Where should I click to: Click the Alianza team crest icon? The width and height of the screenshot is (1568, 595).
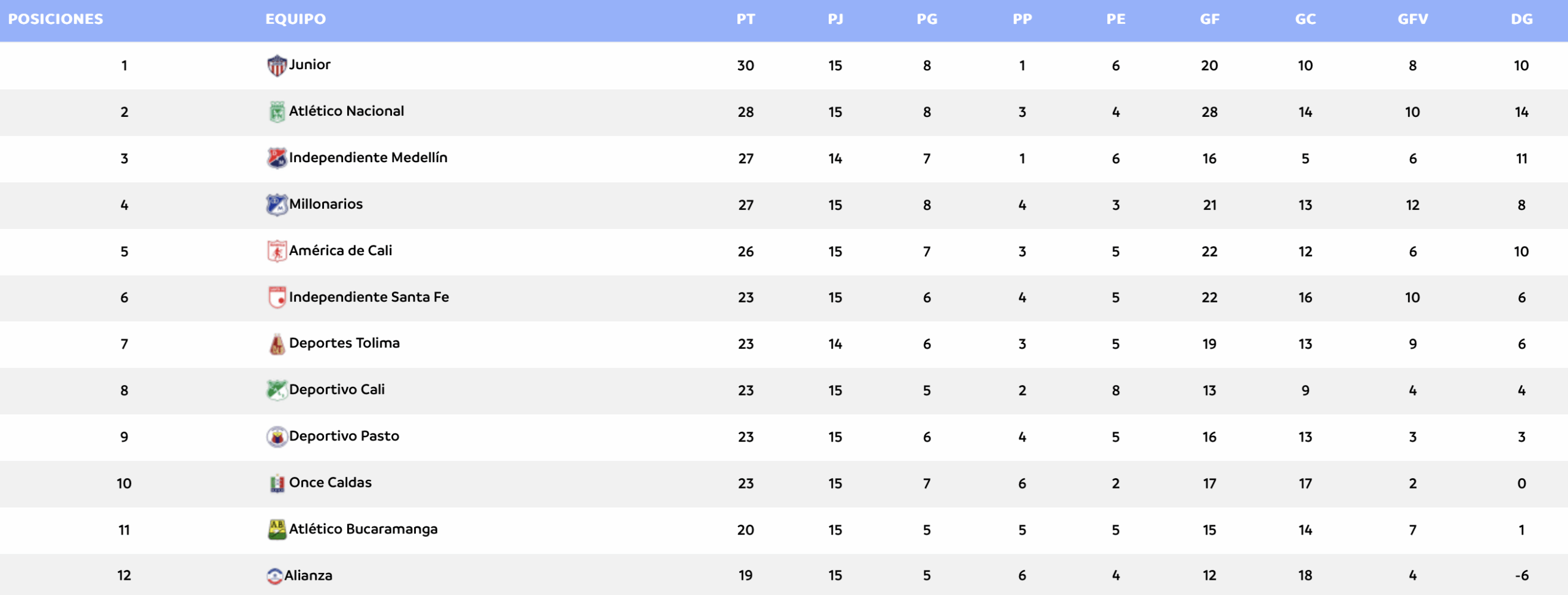274,576
